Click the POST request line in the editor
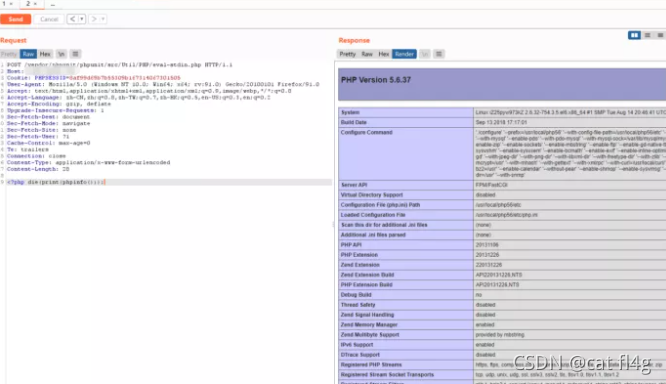This screenshot has height=384, width=666. (119, 65)
